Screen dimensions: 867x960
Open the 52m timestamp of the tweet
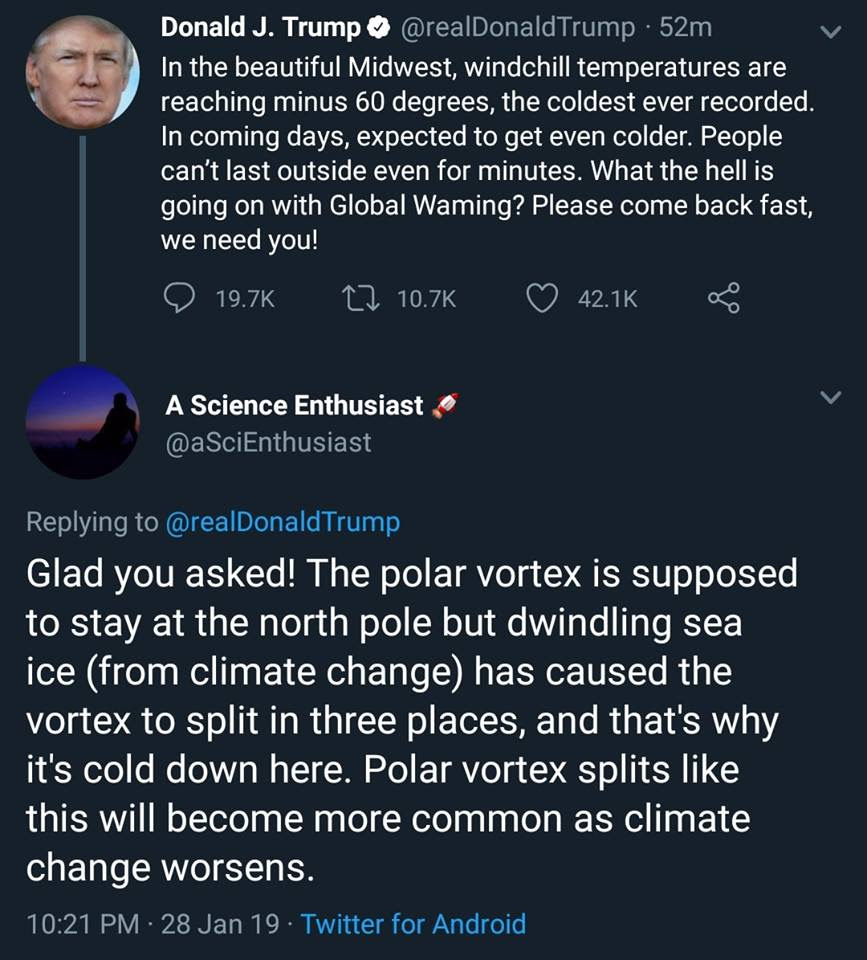[686, 28]
